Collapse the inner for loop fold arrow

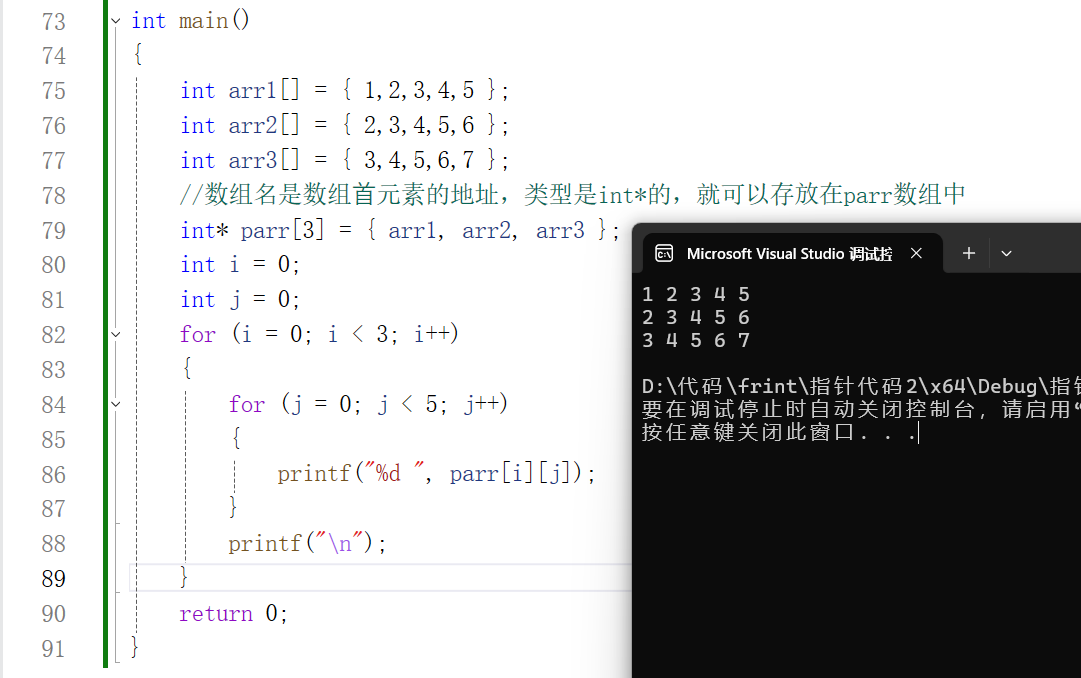tap(116, 404)
